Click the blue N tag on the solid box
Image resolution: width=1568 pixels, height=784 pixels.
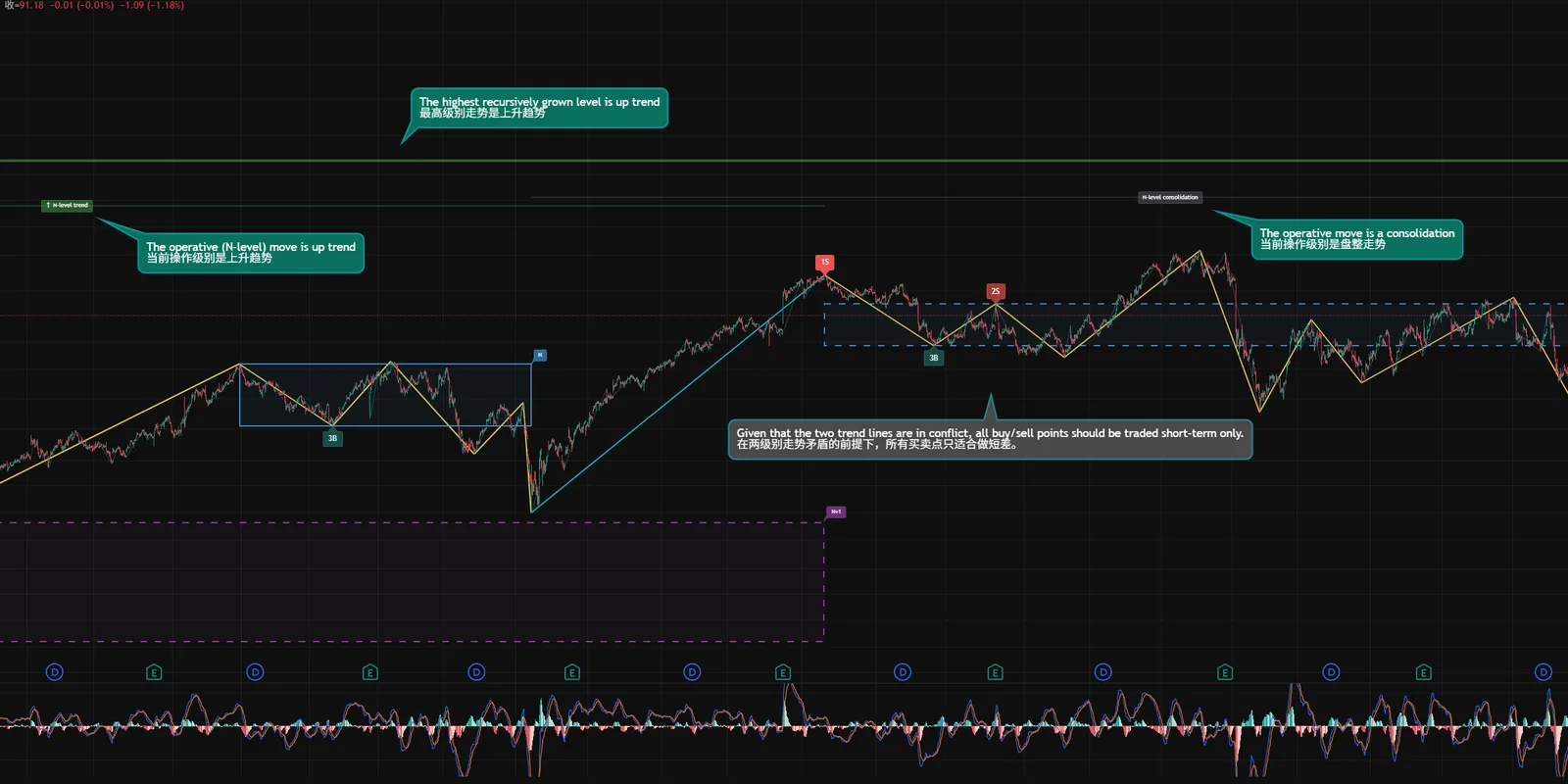click(539, 355)
